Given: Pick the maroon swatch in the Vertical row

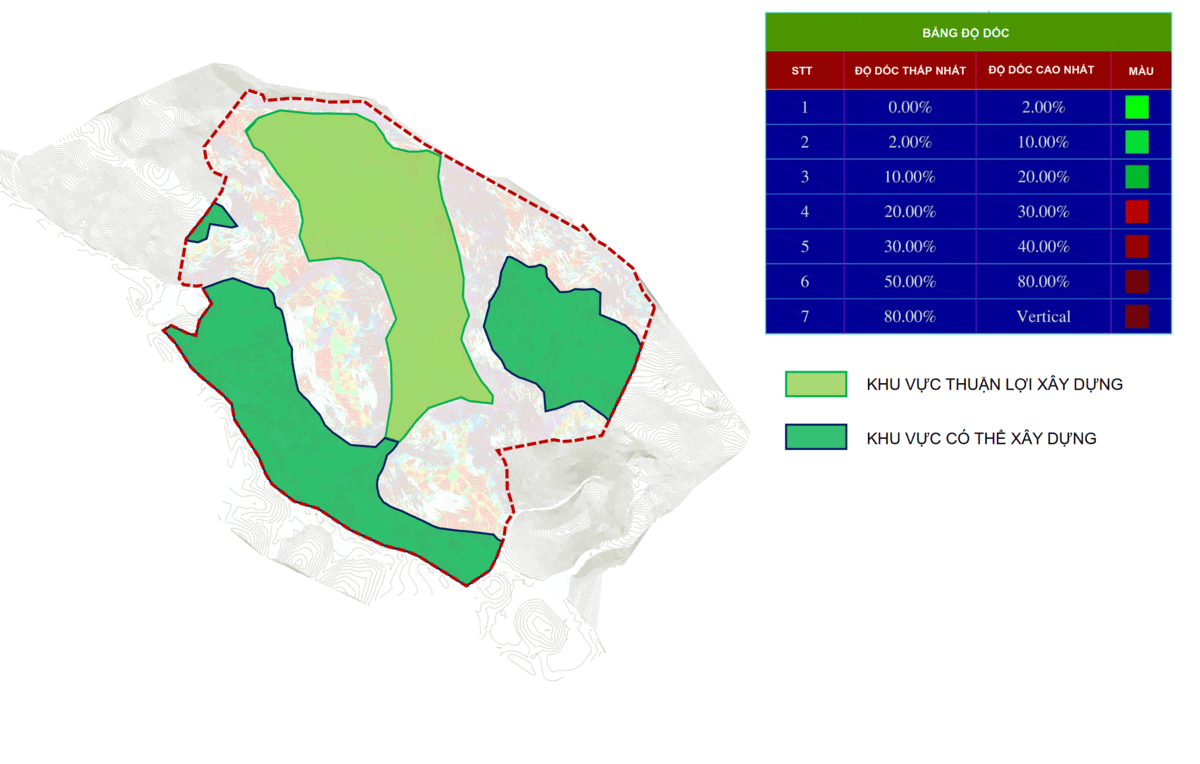Looking at the screenshot, I should [x=1136, y=317].
